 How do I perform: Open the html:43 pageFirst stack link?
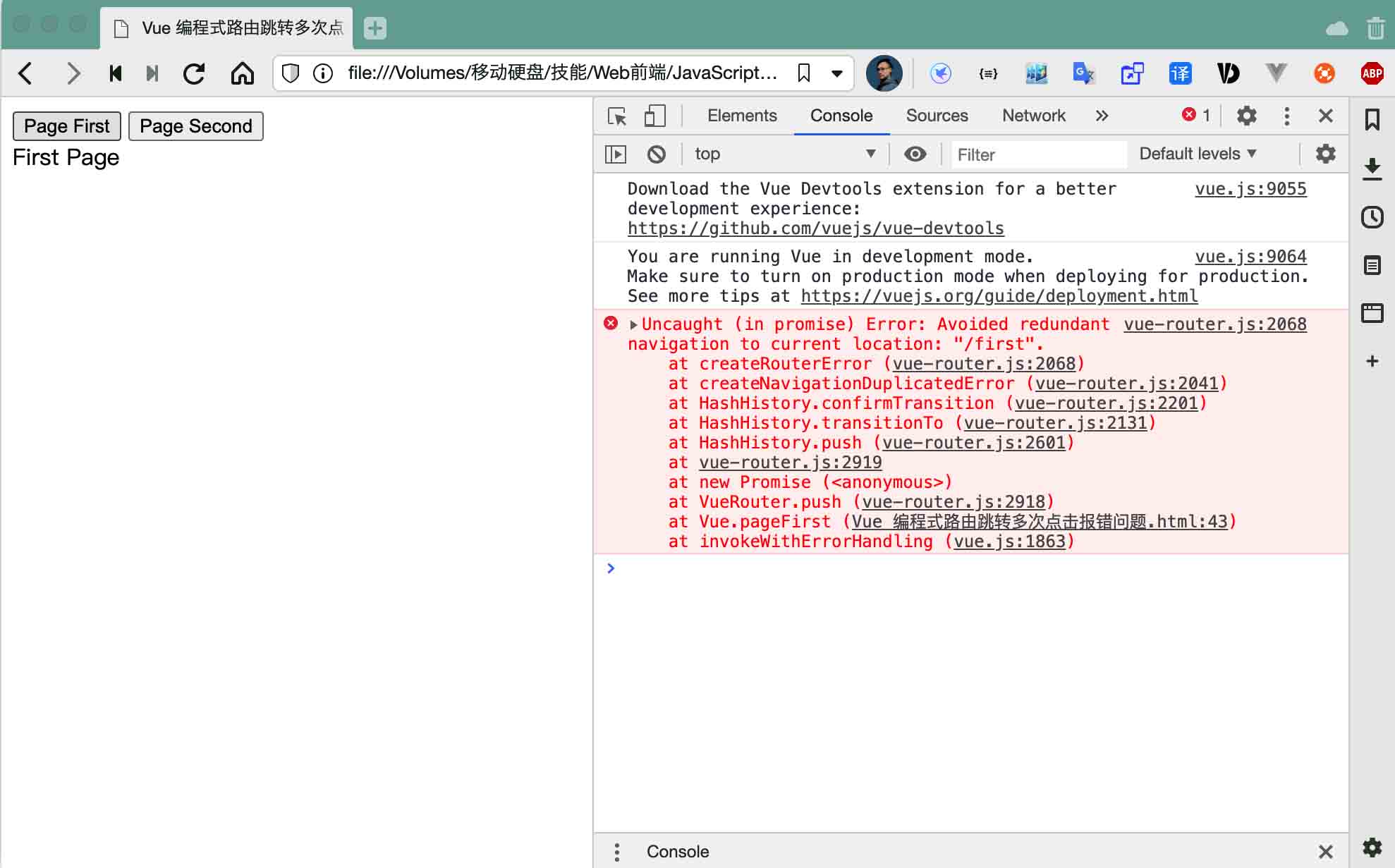click(x=1040, y=522)
